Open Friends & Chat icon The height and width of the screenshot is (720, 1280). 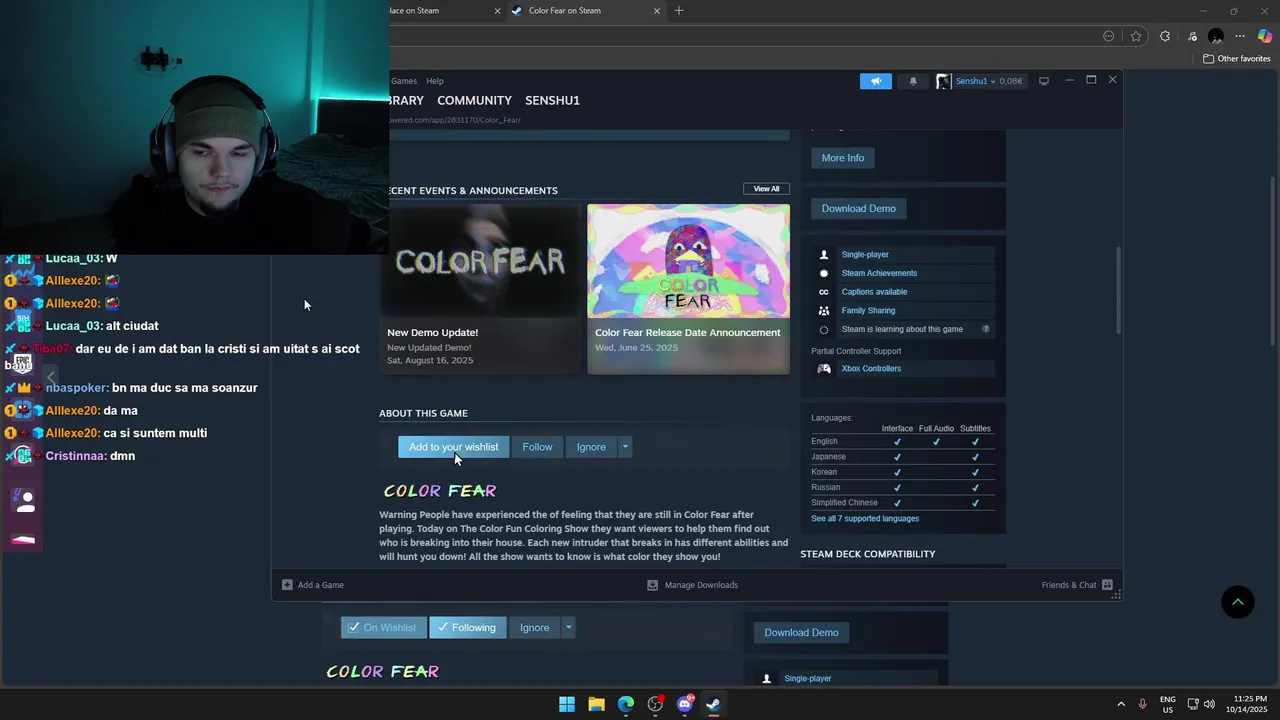coord(1107,585)
